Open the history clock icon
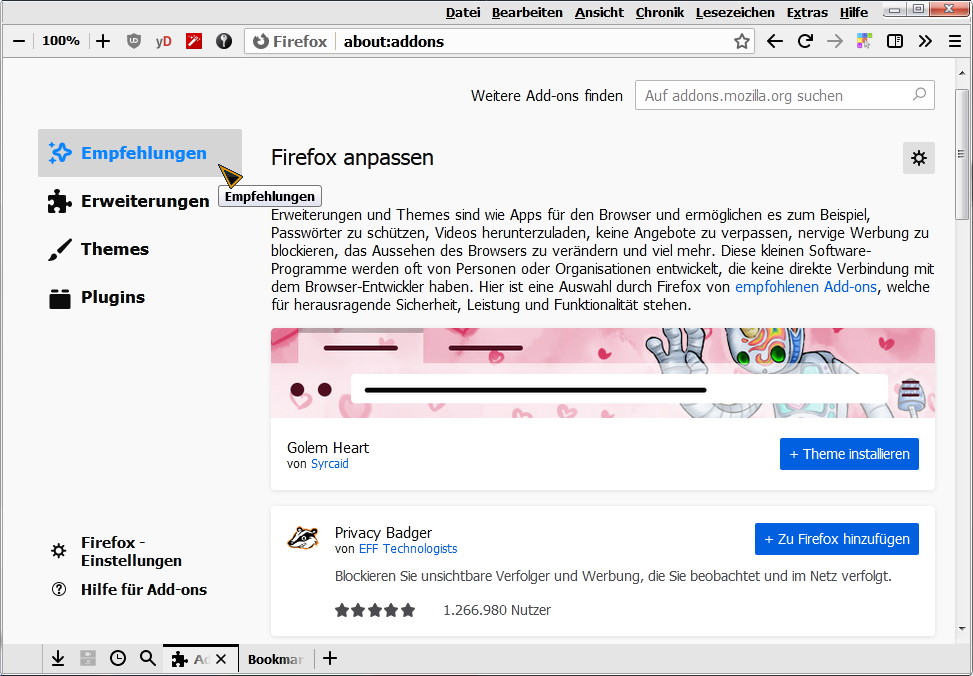This screenshot has width=973, height=676. [118, 659]
